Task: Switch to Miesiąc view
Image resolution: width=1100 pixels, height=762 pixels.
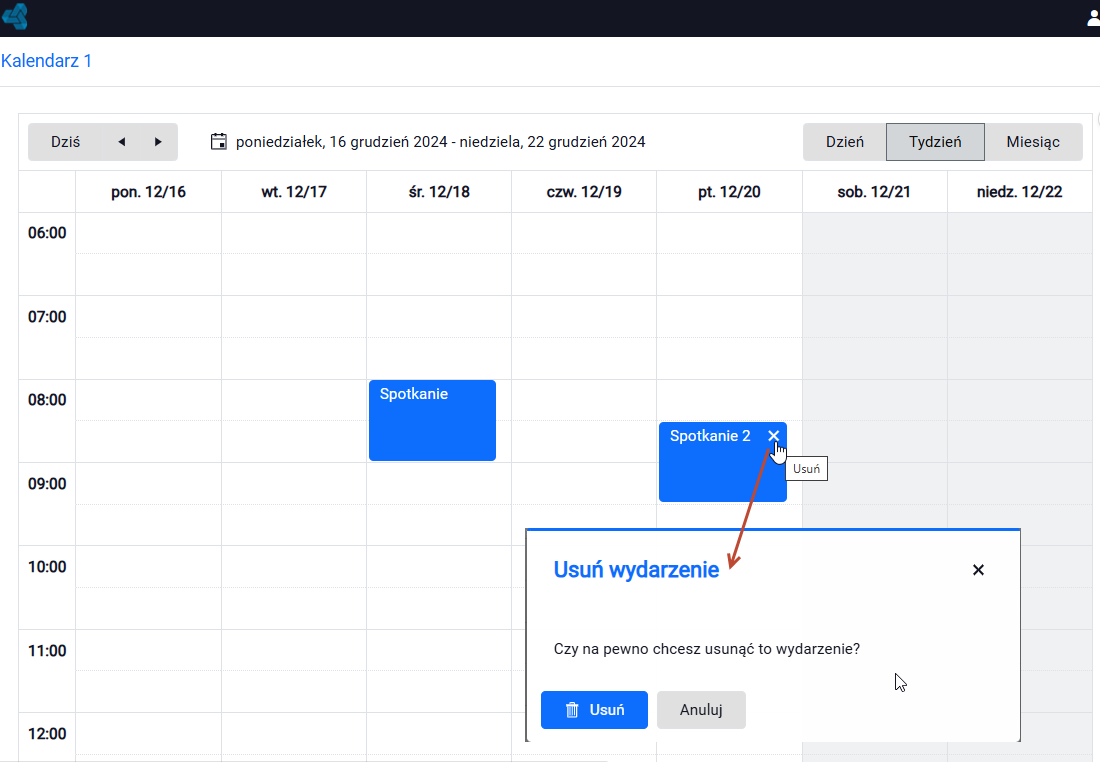Action: tap(1033, 142)
